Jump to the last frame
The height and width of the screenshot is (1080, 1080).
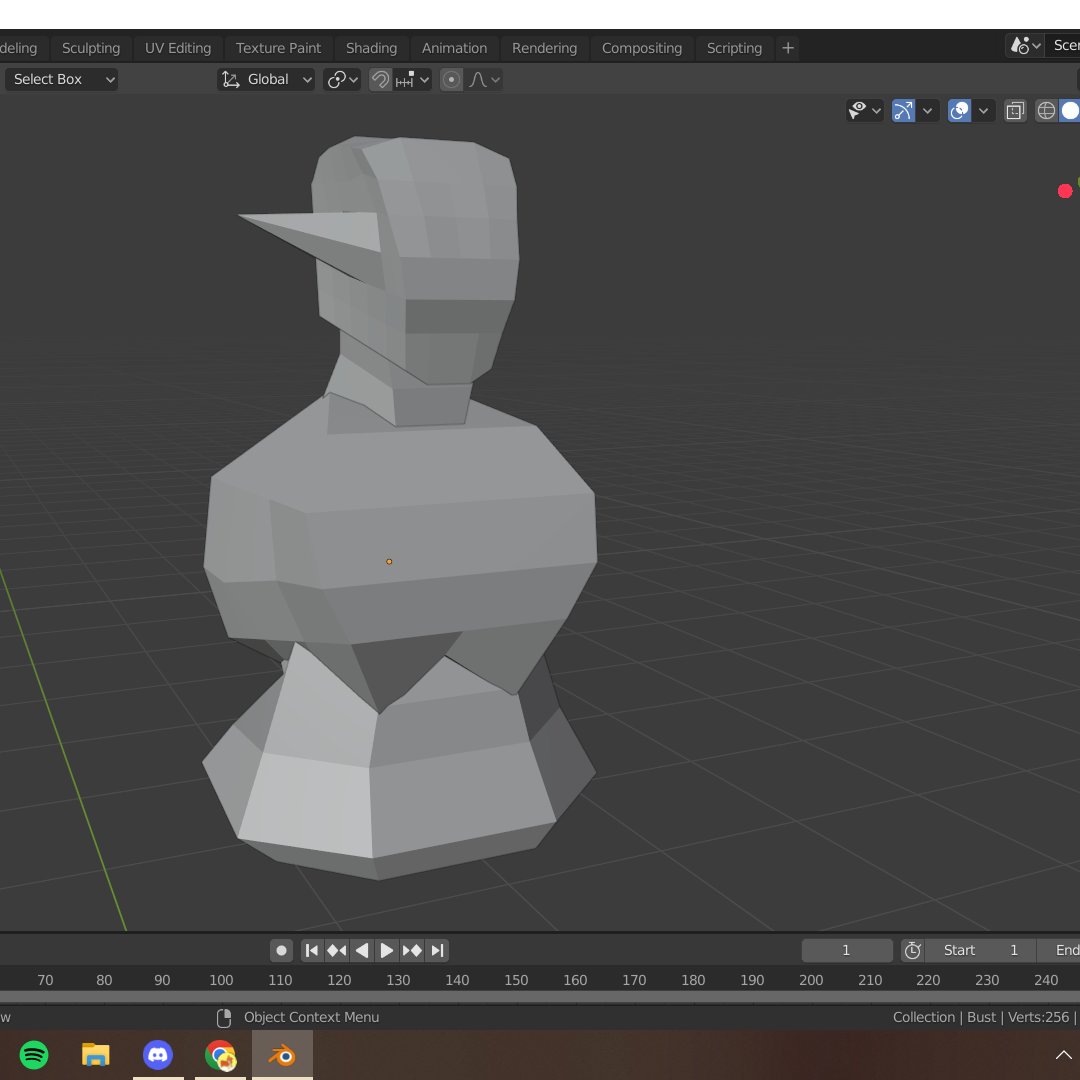pos(437,951)
